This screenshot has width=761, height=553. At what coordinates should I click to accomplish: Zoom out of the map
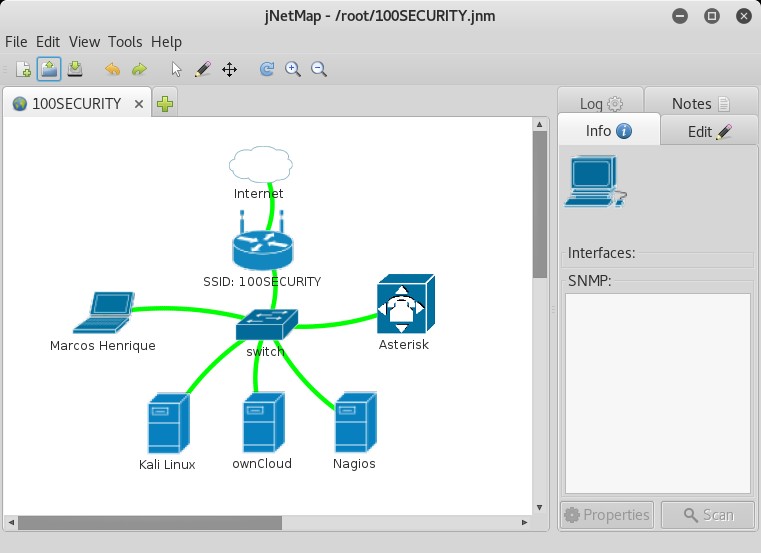(319, 69)
